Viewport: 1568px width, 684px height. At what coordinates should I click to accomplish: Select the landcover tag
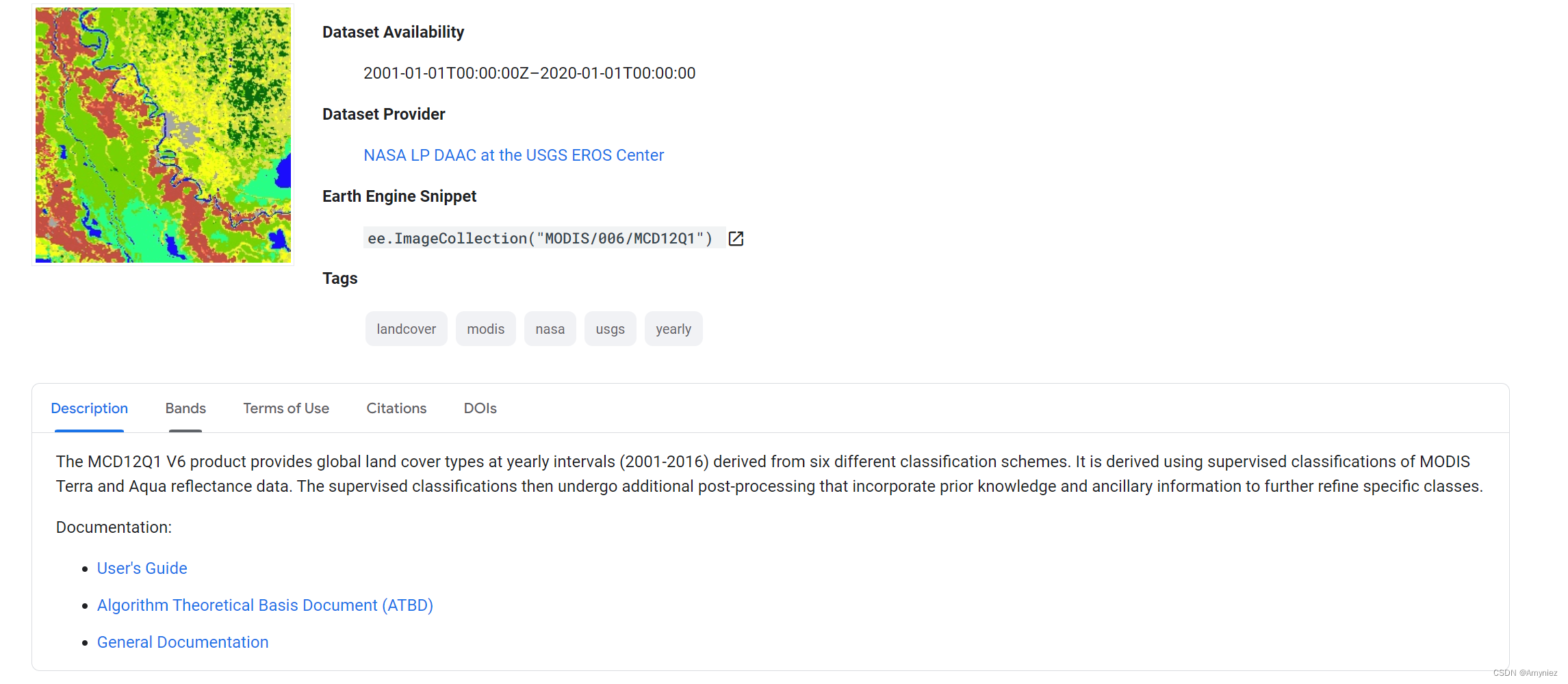click(406, 329)
